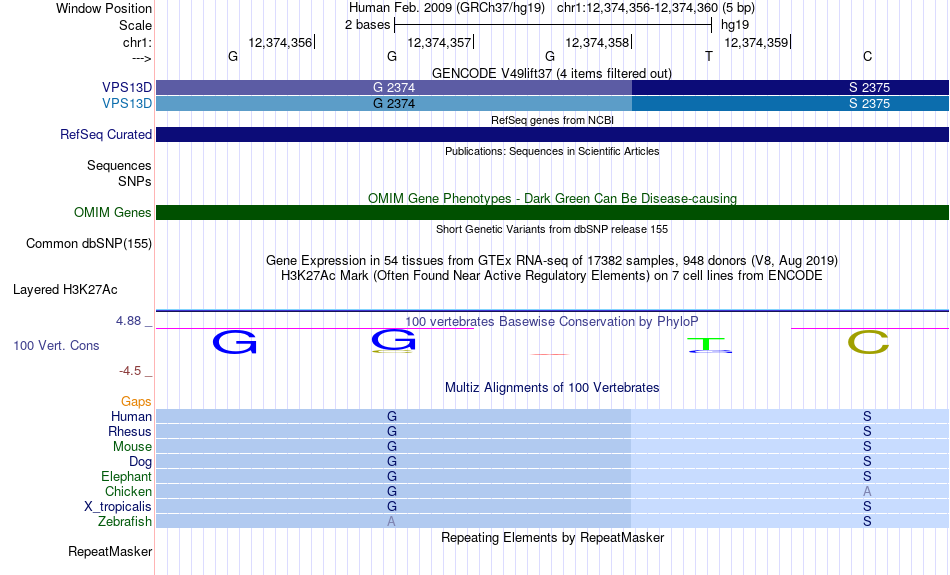Click the Scale label
The width and height of the screenshot is (950, 575).
(x=135, y=25)
